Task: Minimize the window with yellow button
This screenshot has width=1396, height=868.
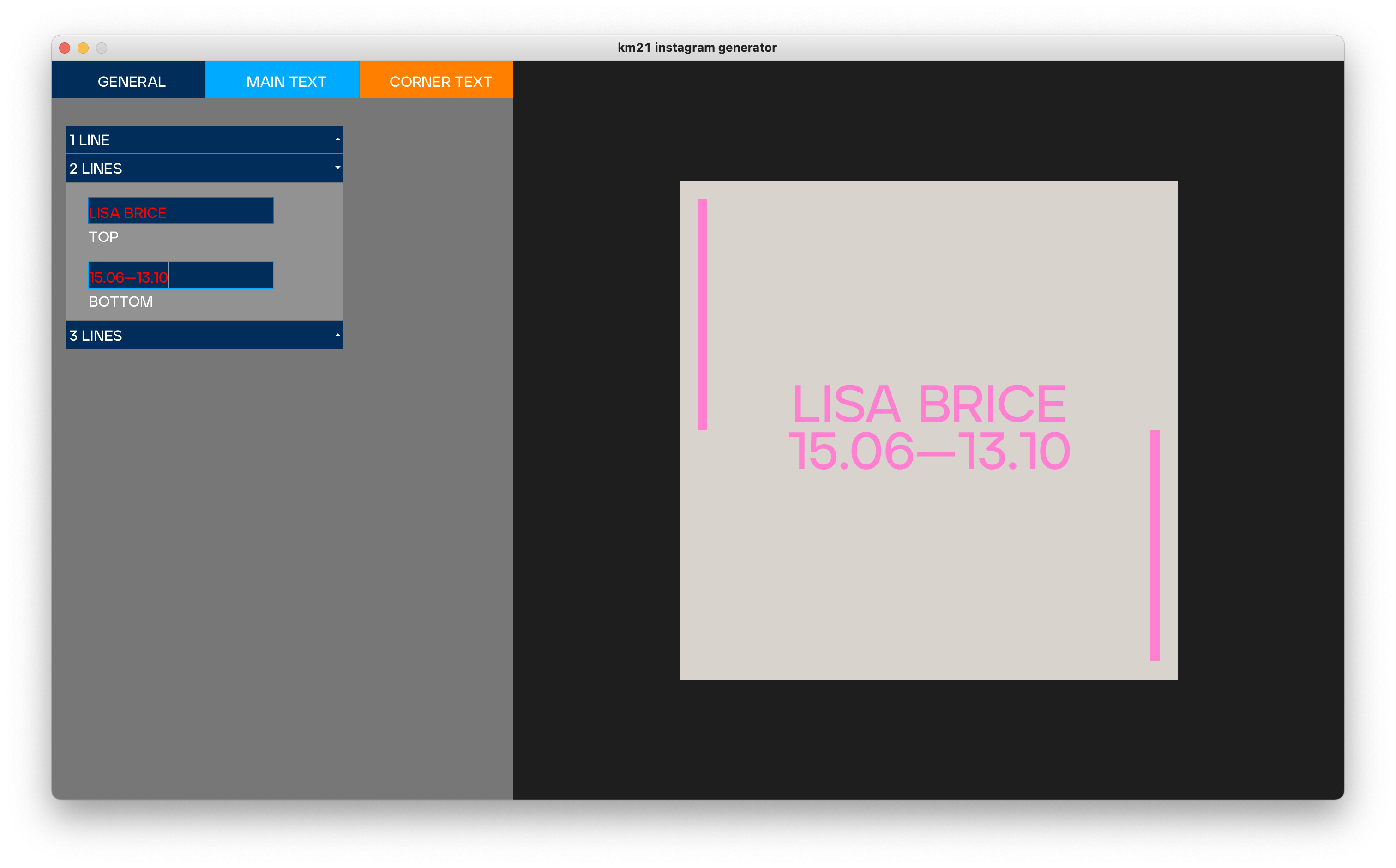Action: pos(83,48)
